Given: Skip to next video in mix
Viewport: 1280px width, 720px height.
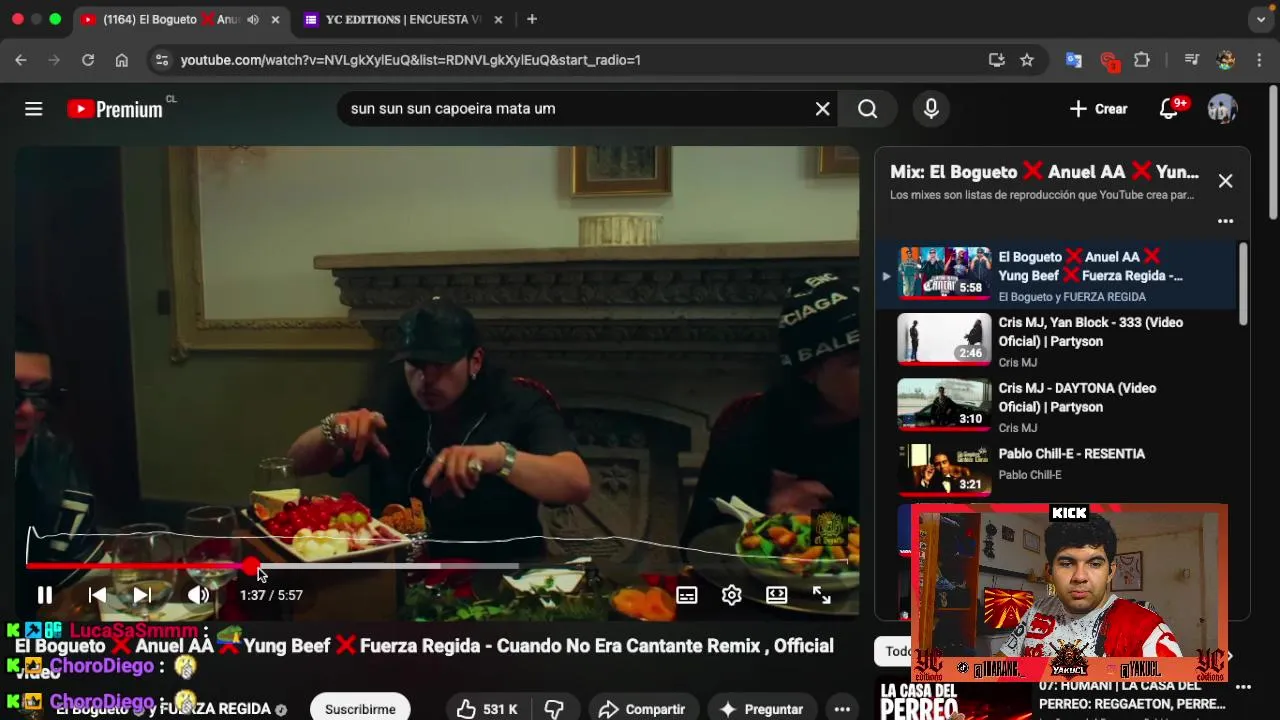Looking at the screenshot, I should tap(143, 595).
